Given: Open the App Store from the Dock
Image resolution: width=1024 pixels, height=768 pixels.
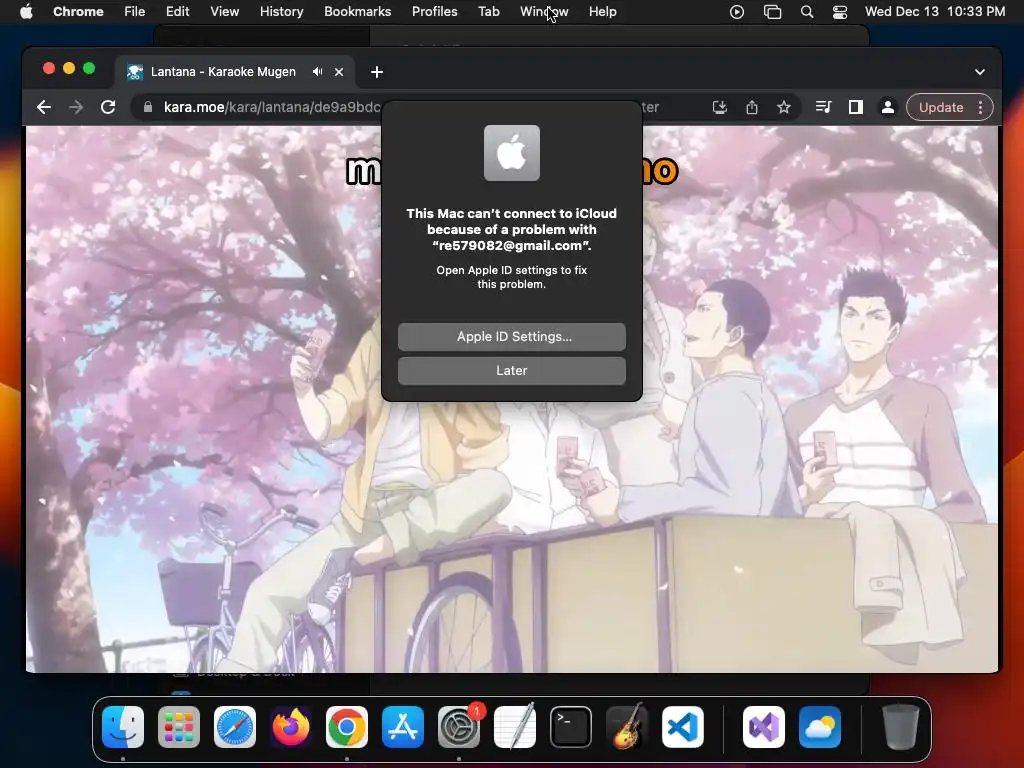Looking at the screenshot, I should click(x=403, y=727).
